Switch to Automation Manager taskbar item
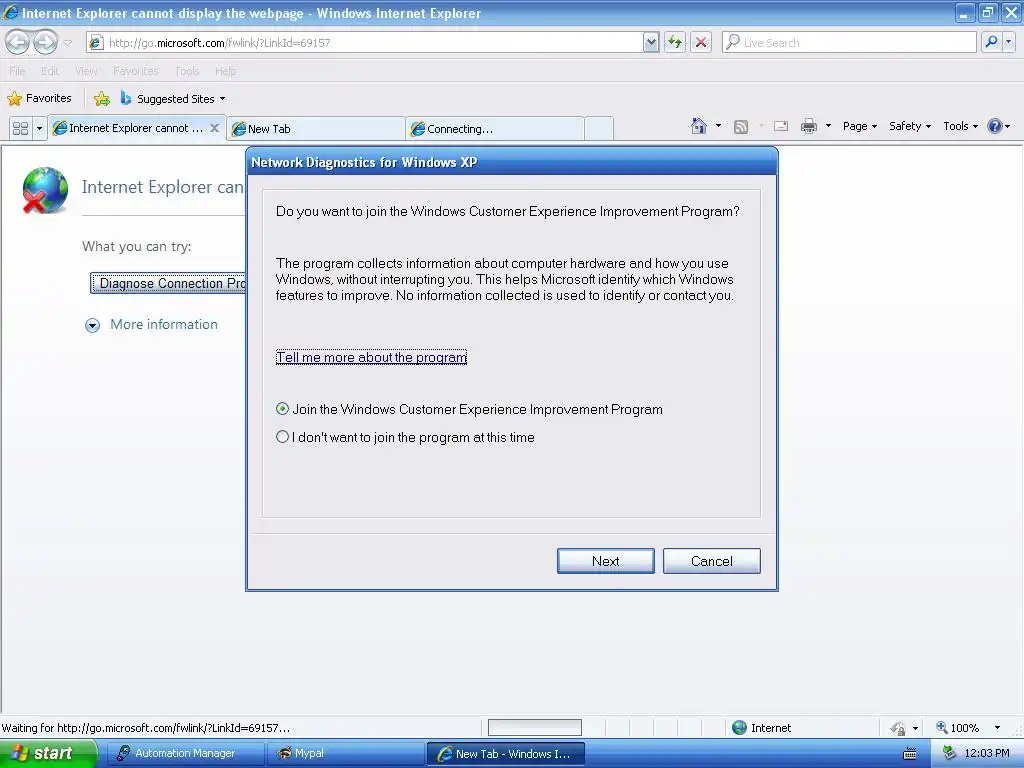This screenshot has width=1024, height=768. 184,754
